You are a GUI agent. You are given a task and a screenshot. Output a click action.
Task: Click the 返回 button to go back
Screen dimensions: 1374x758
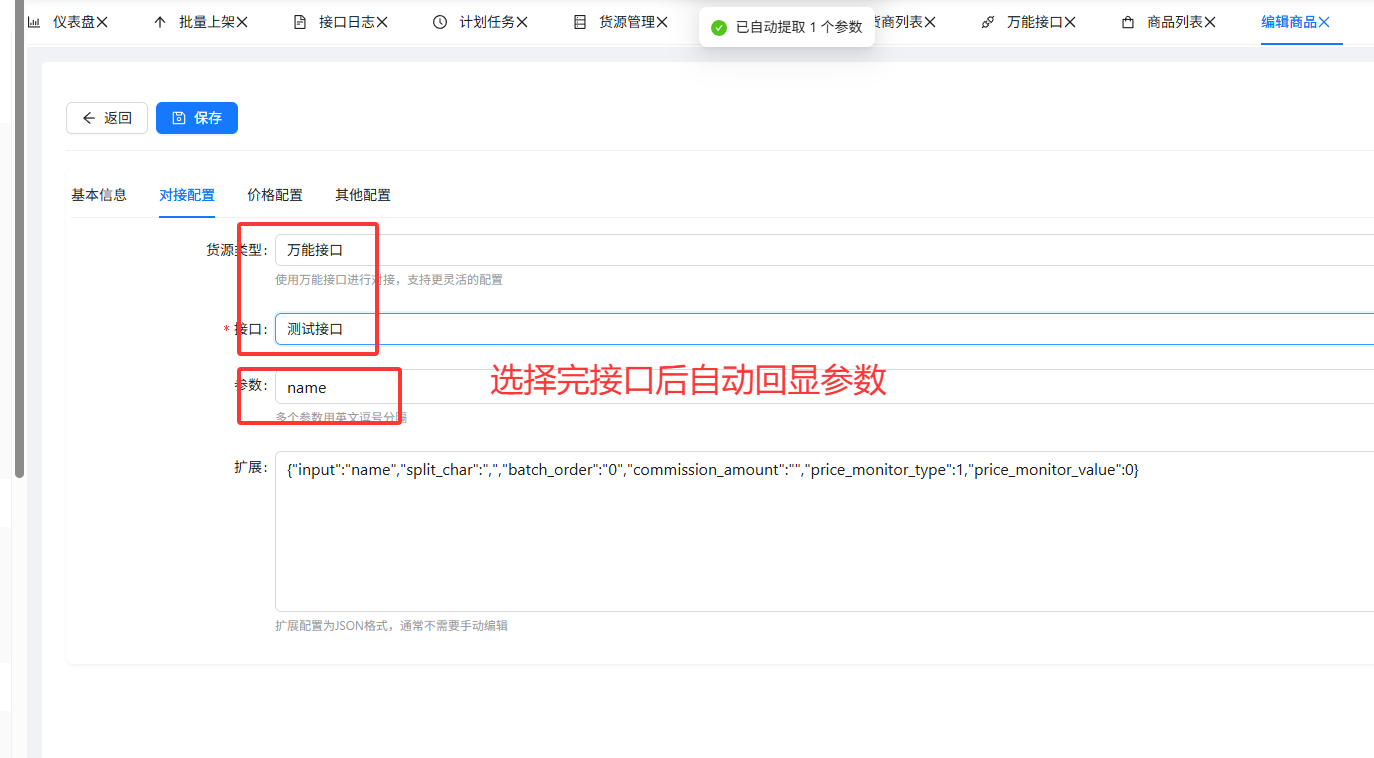coord(107,118)
